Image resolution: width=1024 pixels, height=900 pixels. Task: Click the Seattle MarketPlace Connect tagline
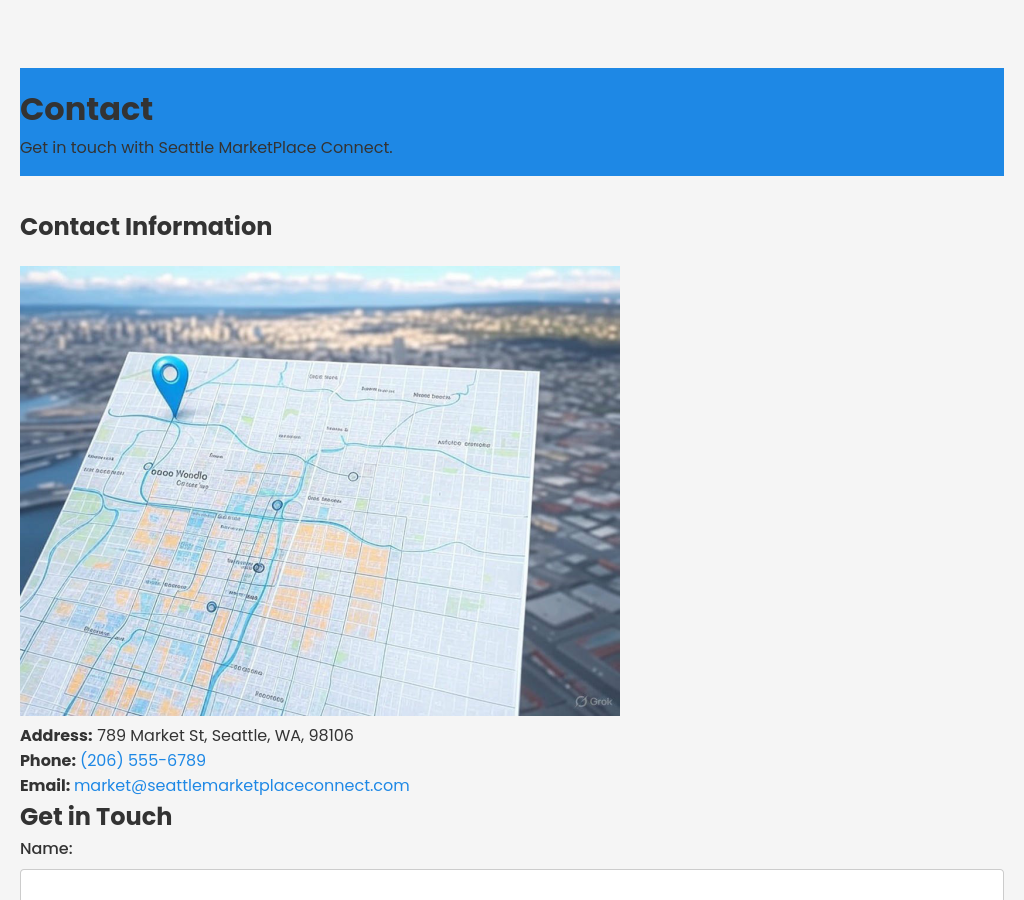pyautogui.click(x=206, y=147)
